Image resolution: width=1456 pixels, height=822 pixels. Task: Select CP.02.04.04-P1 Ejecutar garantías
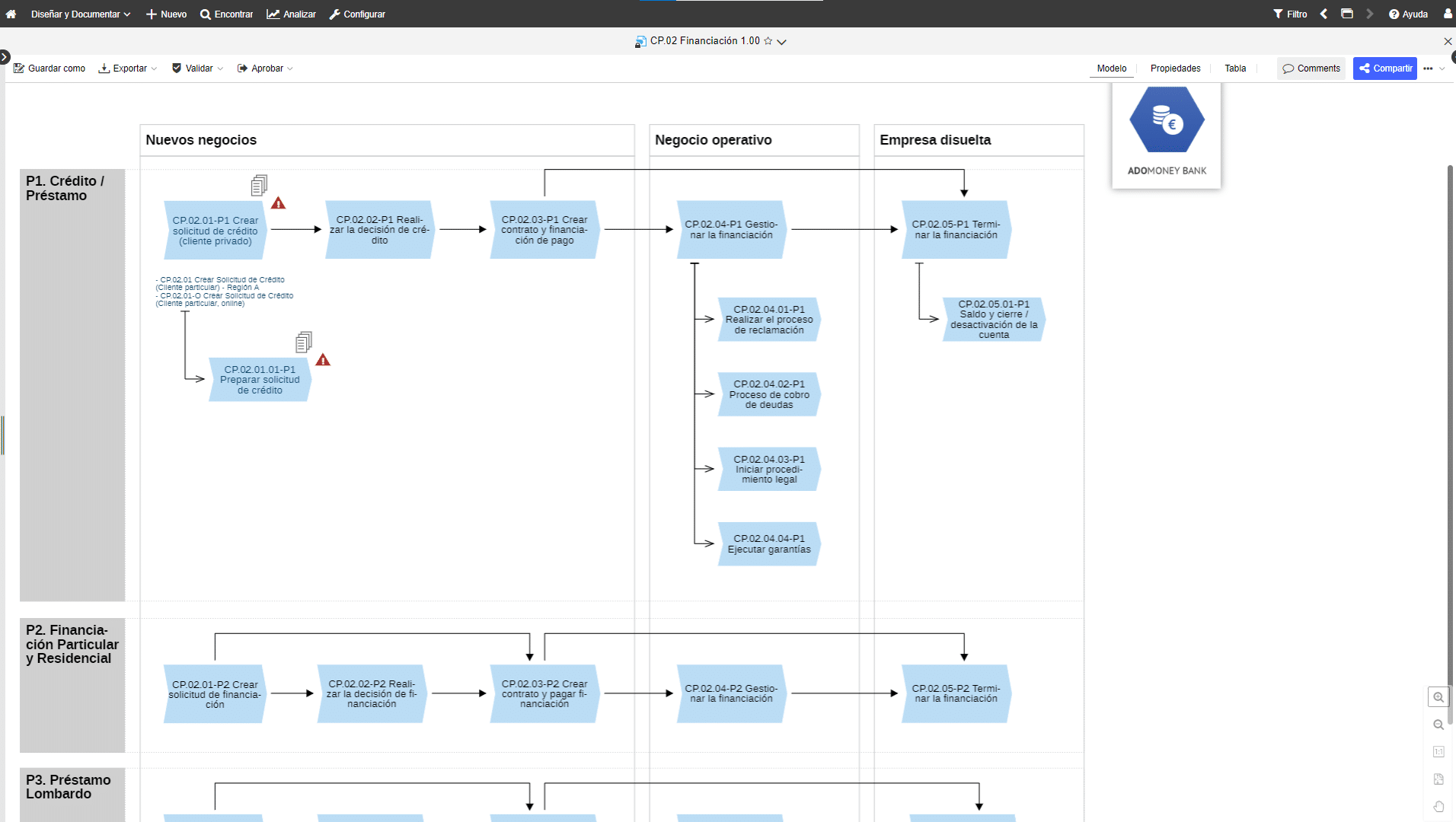769,544
